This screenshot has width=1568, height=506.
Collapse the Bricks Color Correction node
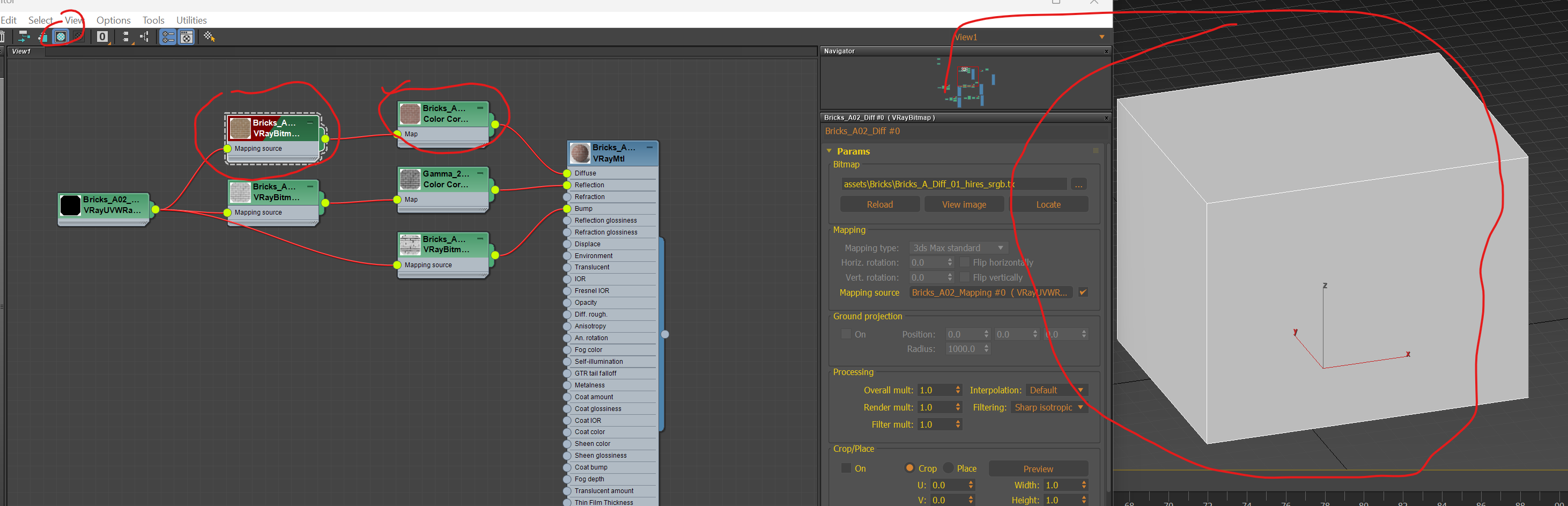coord(480,108)
